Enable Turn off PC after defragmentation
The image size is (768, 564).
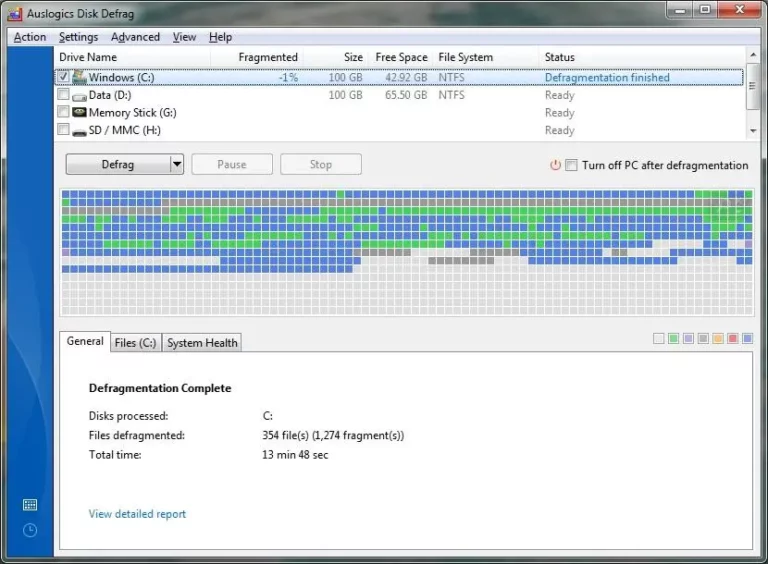(x=571, y=165)
